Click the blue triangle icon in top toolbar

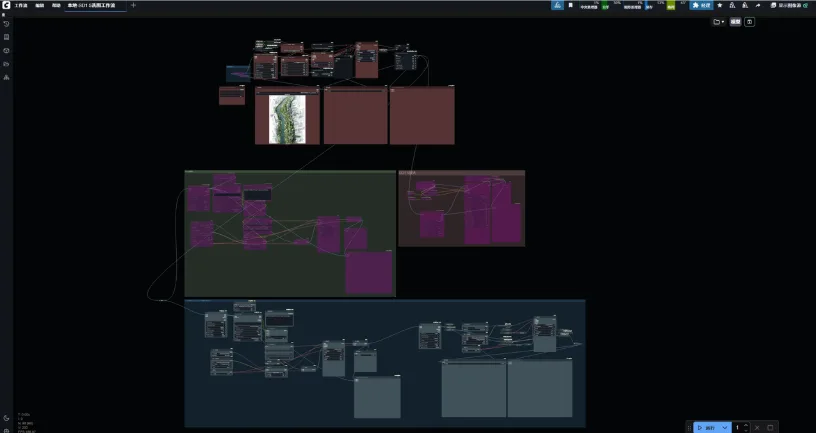coord(557,5)
